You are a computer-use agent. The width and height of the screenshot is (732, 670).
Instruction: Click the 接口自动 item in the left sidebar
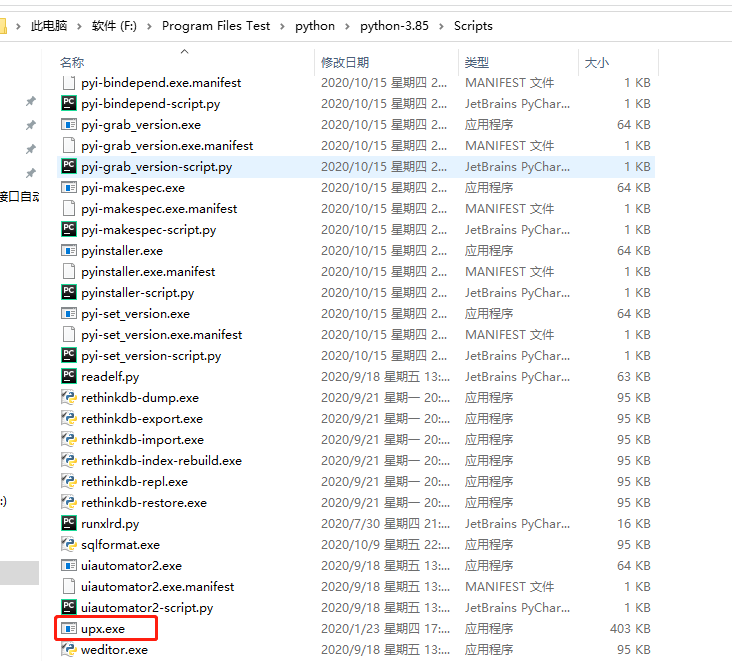tap(20, 197)
